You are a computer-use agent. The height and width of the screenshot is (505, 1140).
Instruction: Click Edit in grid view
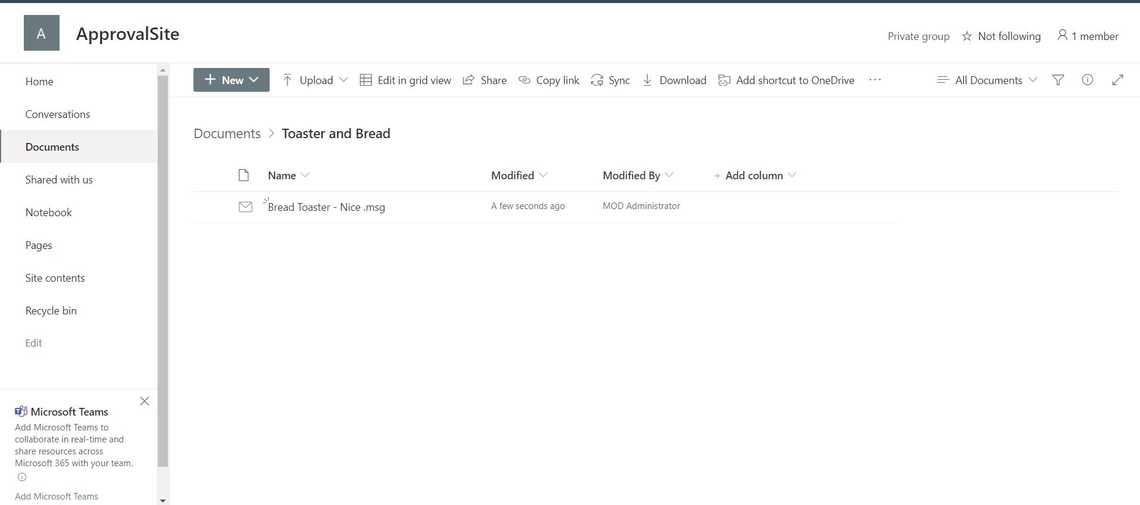pyautogui.click(x=406, y=80)
